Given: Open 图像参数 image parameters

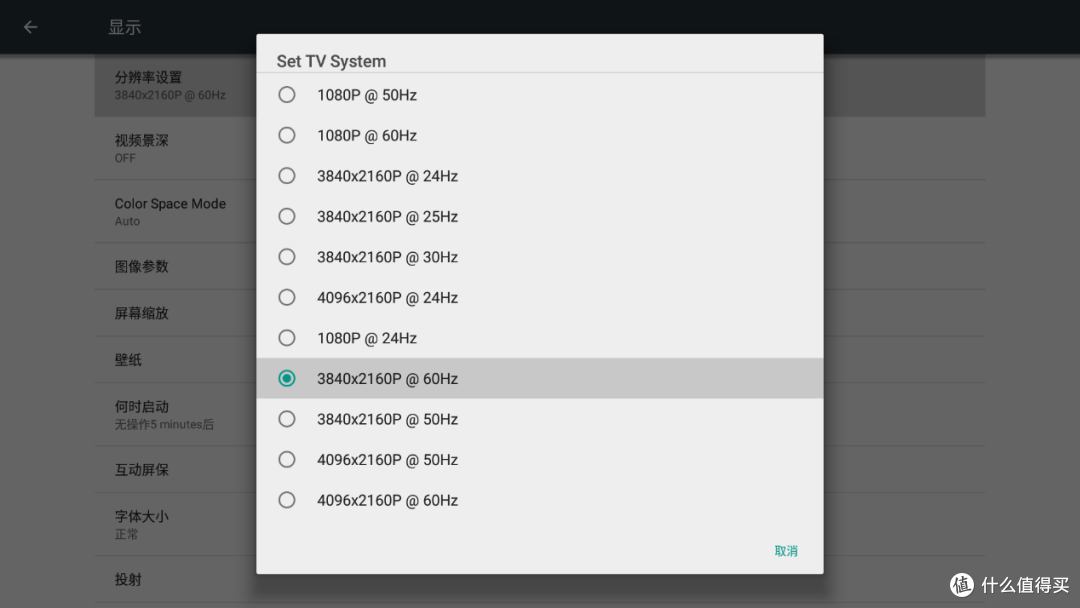Looking at the screenshot, I should (x=176, y=266).
